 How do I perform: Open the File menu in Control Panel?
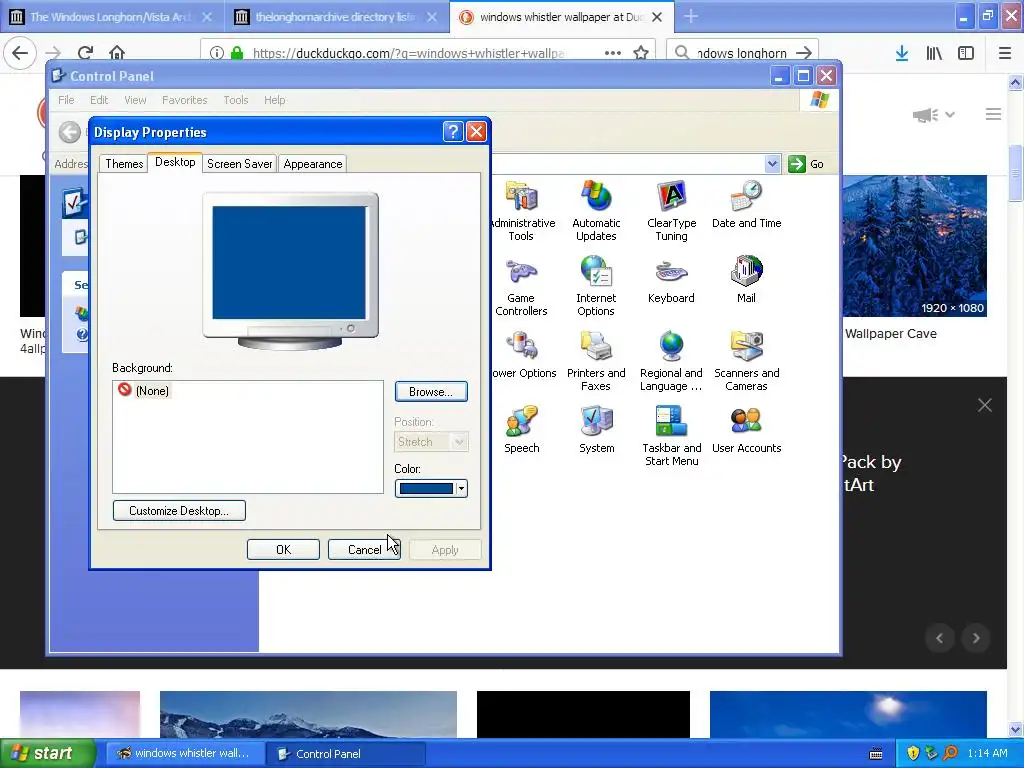click(x=66, y=100)
